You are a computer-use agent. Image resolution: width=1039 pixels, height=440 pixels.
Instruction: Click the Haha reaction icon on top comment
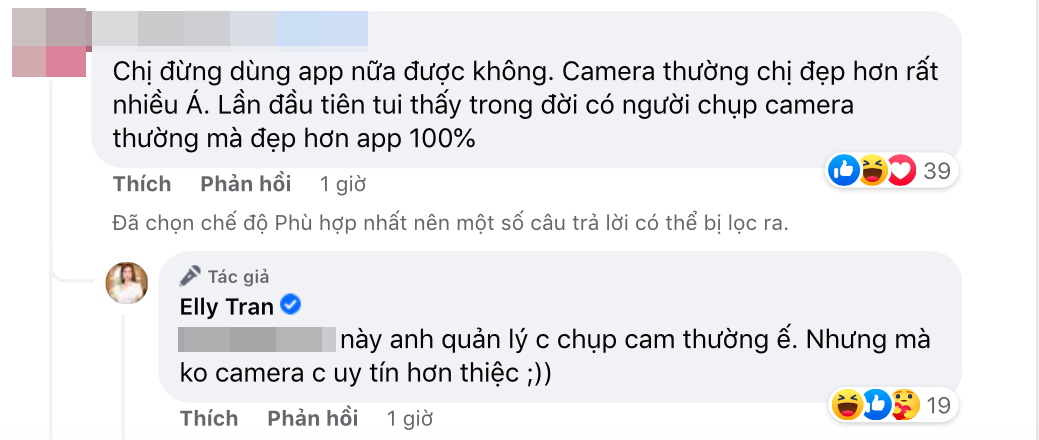[873, 172]
